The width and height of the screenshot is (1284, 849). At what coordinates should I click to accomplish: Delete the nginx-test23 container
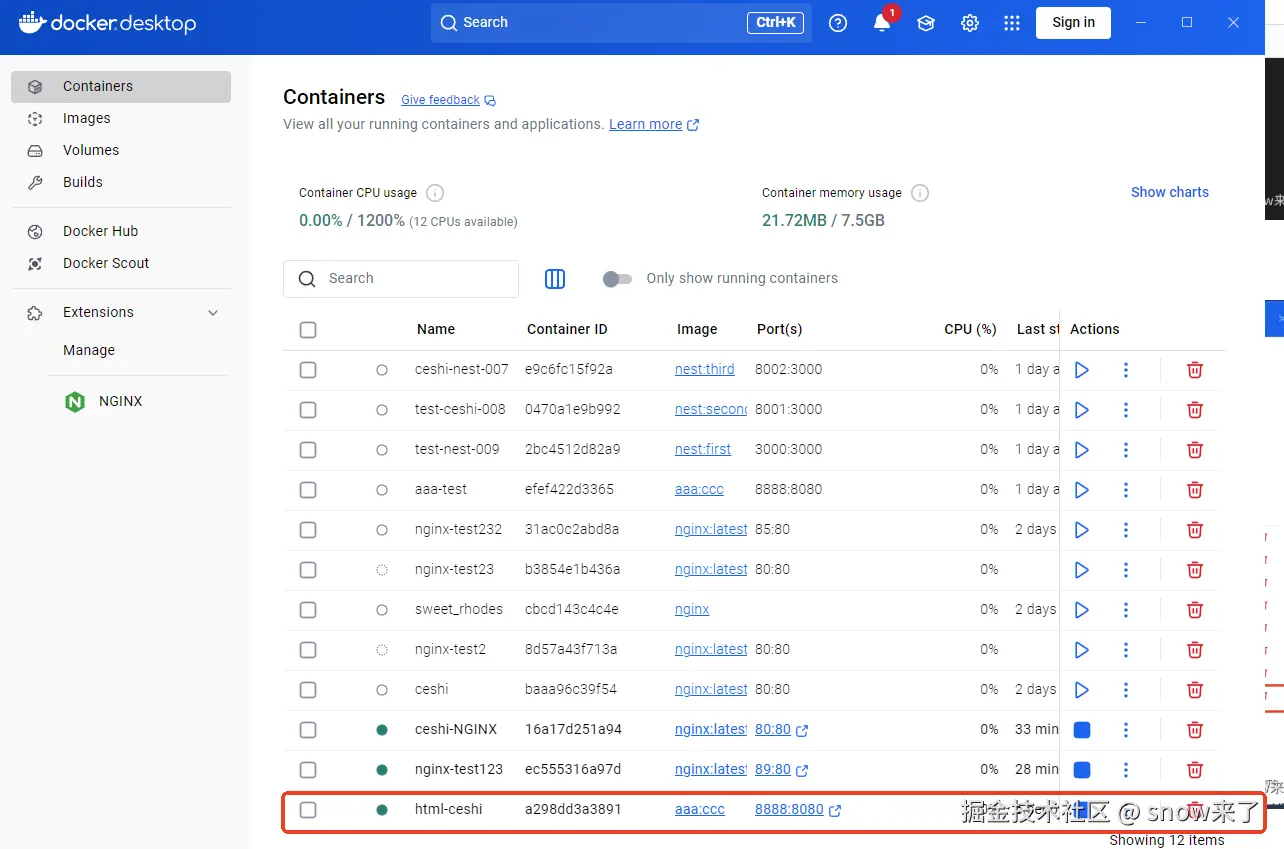coord(1194,570)
